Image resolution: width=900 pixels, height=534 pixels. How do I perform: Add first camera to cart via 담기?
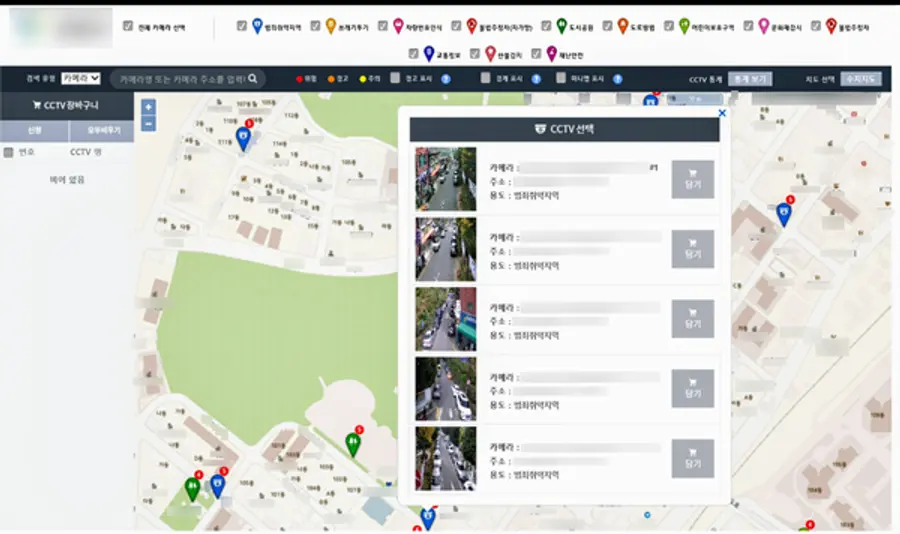tap(692, 179)
